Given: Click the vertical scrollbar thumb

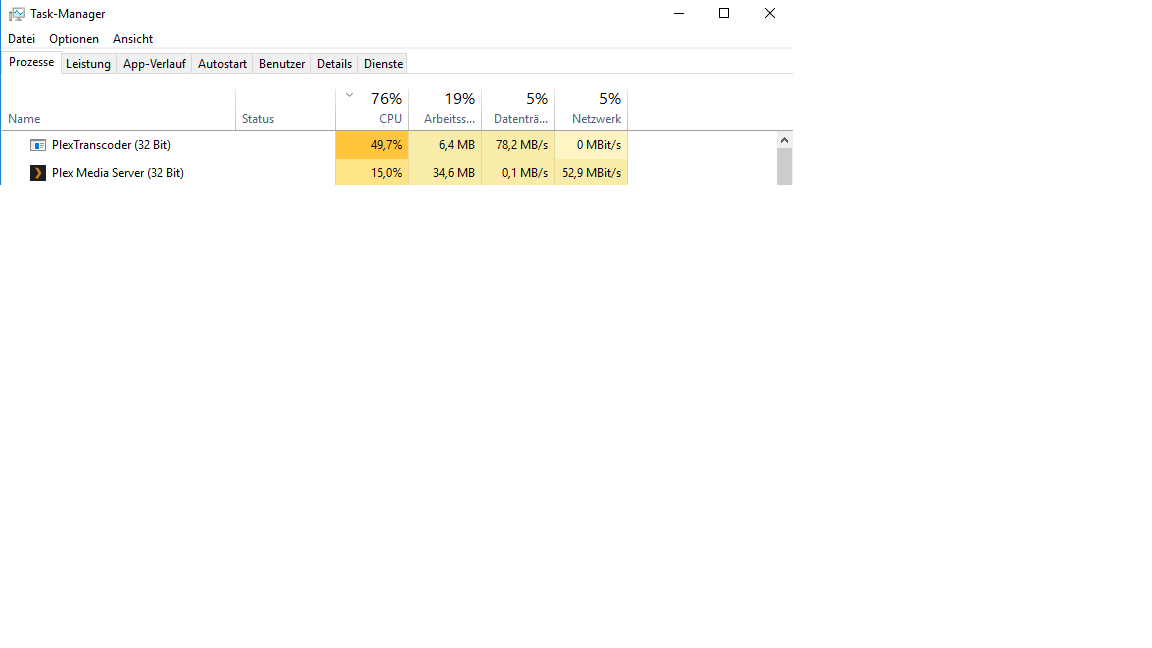Looking at the screenshot, I should pyautogui.click(x=785, y=167).
